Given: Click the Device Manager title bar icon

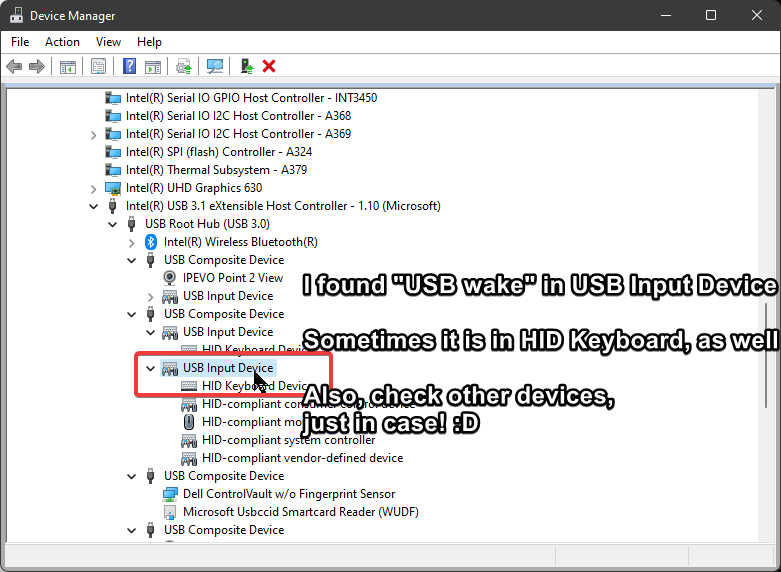Looking at the screenshot, I should 16,15.
